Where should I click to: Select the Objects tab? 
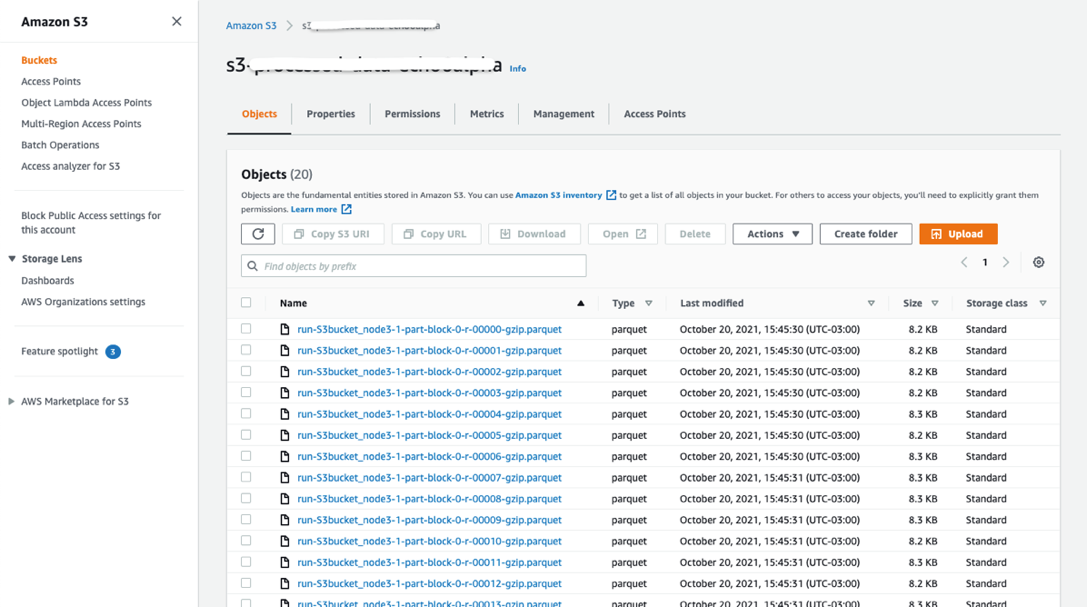click(x=259, y=114)
